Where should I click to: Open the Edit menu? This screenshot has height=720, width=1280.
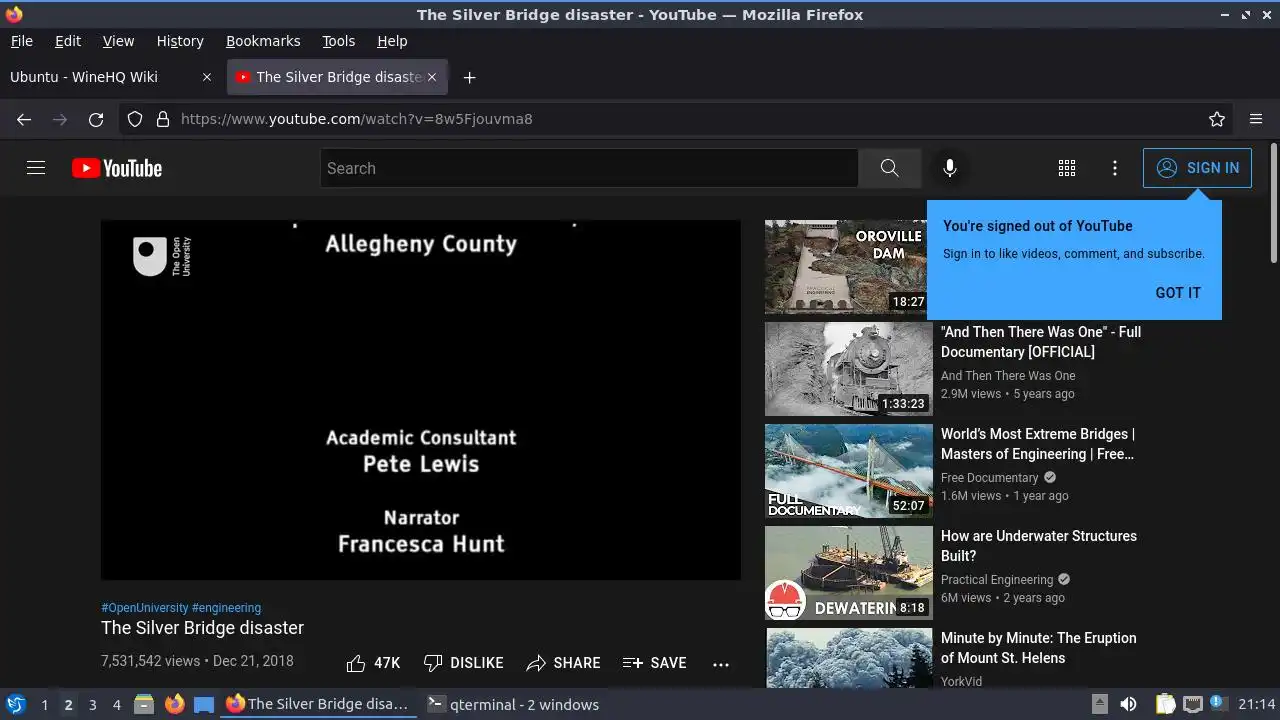[68, 41]
